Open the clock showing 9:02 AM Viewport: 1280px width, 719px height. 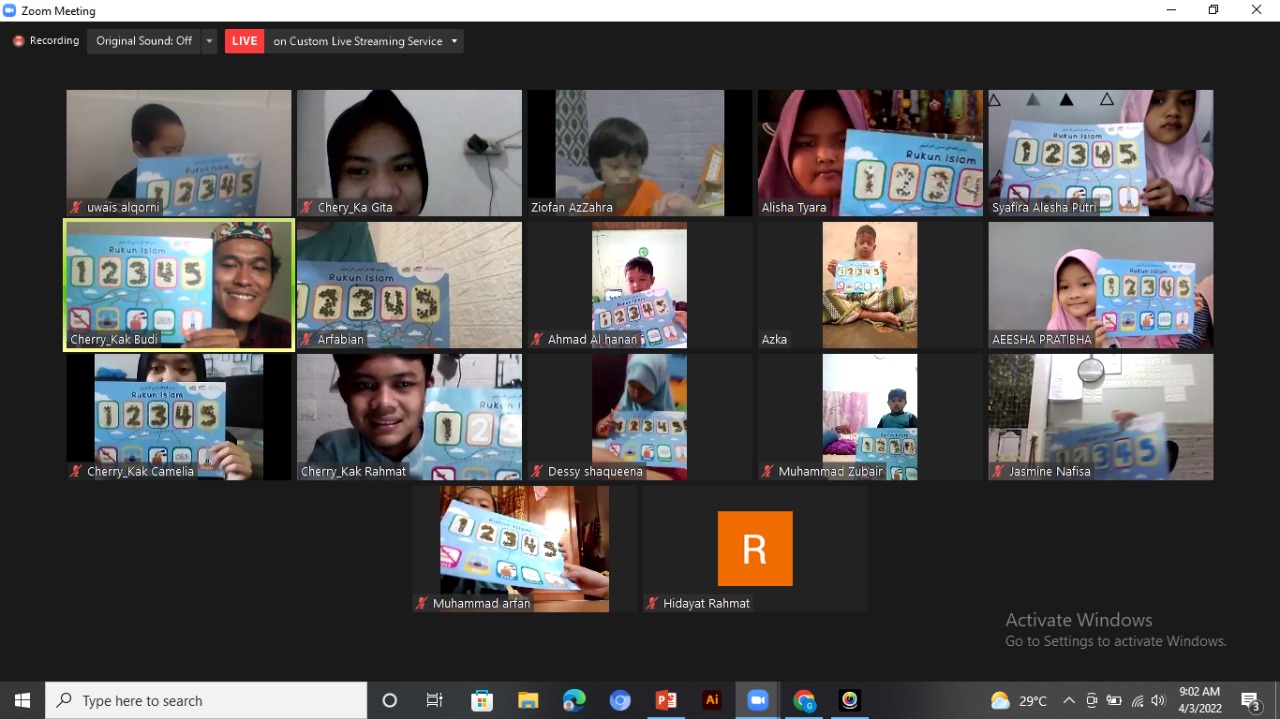1199,700
